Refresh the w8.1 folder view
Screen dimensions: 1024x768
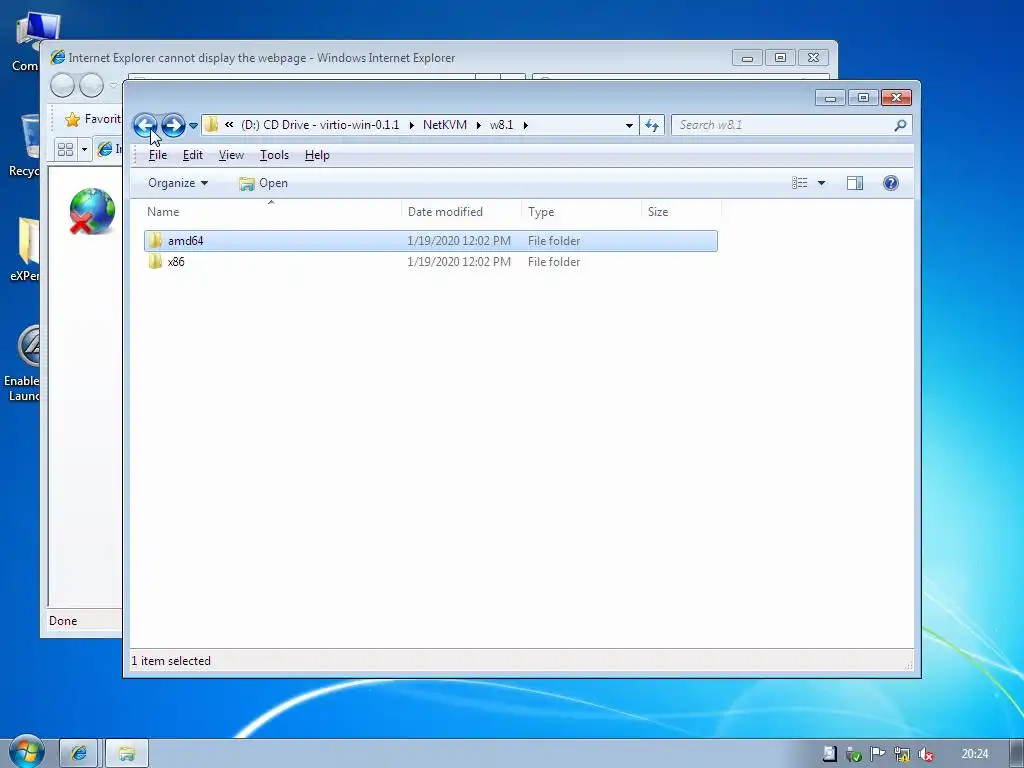point(652,125)
